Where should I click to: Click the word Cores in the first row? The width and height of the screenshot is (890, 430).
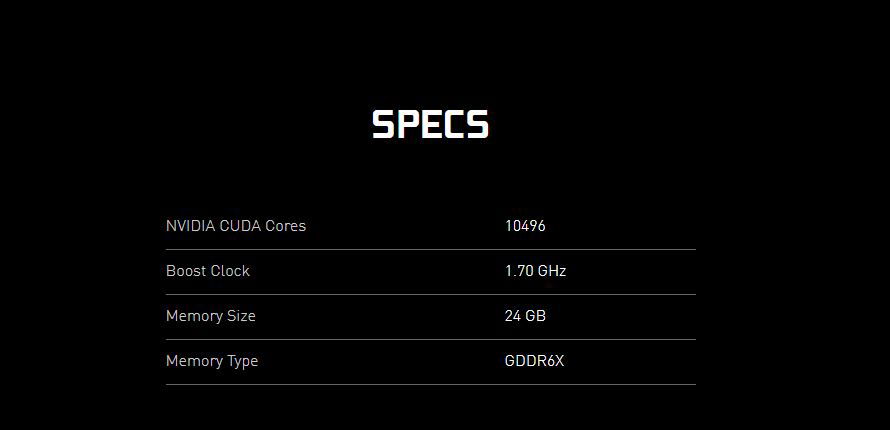(x=285, y=226)
